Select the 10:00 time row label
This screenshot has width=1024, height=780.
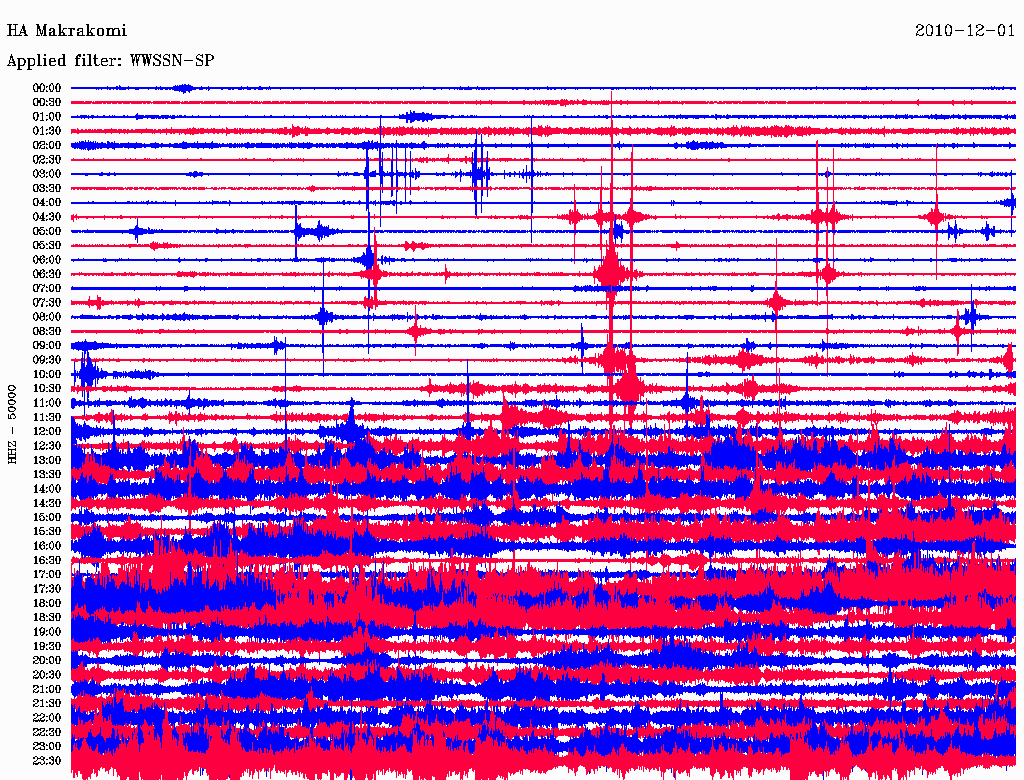(x=47, y=374)
